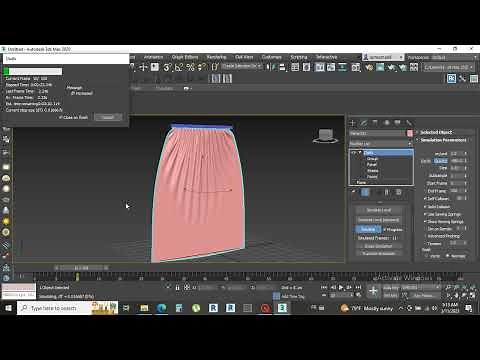Open the Modifier List dropdown
The image size is (480, 360).
381,144
